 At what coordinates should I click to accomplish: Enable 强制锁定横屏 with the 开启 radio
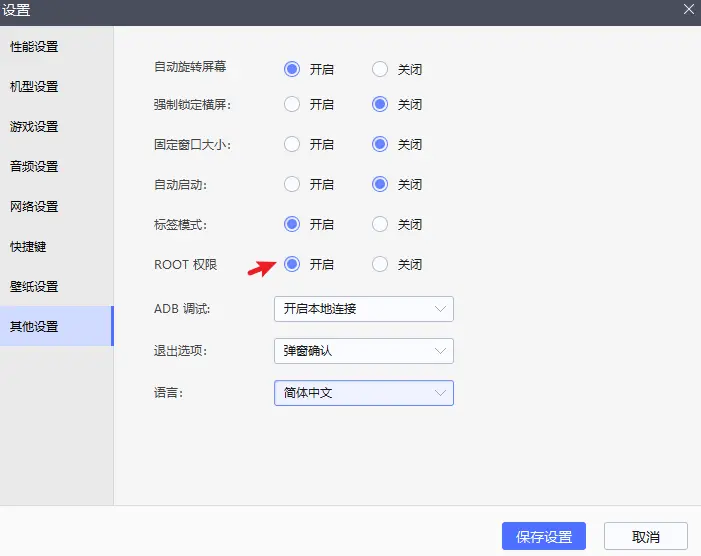coord(292,104)
